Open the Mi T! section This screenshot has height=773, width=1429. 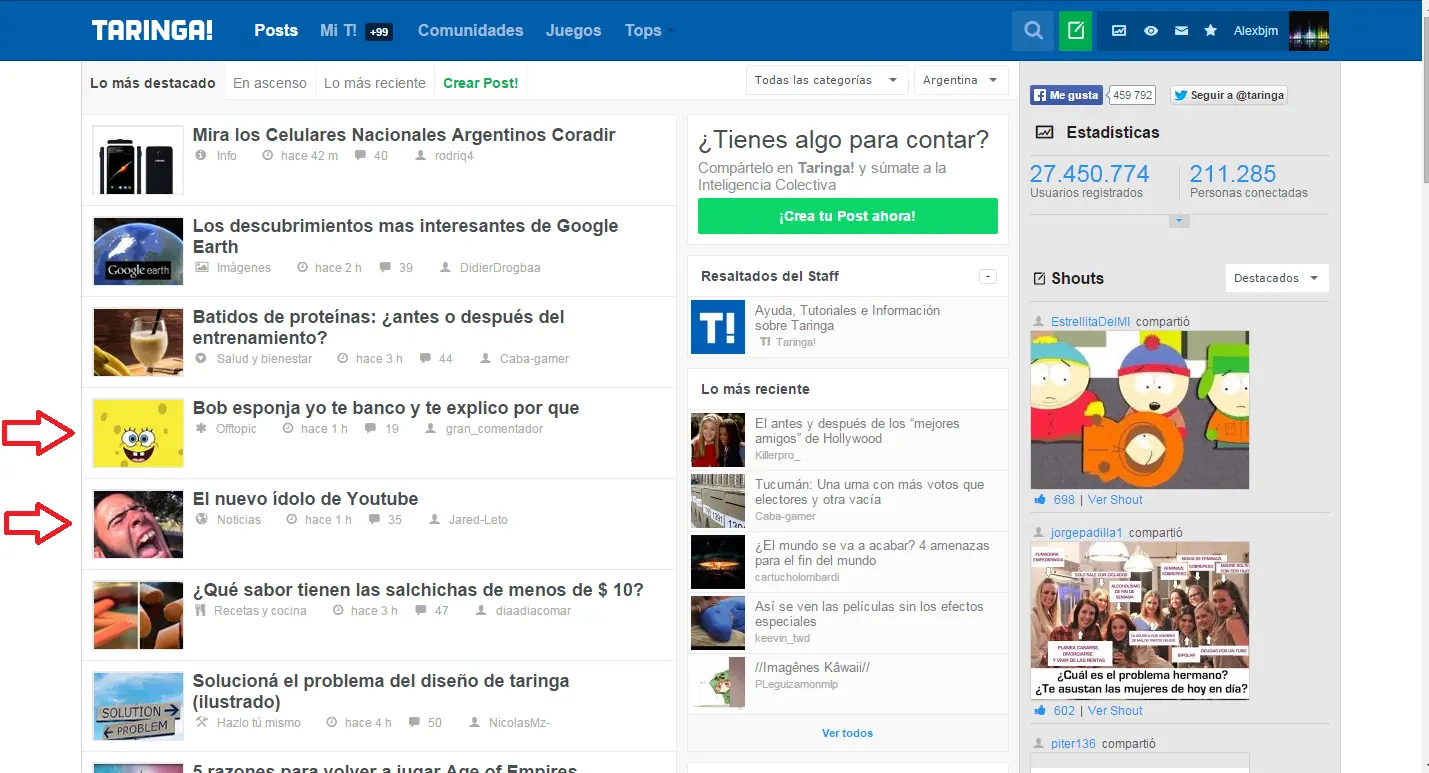coord(338,30)
